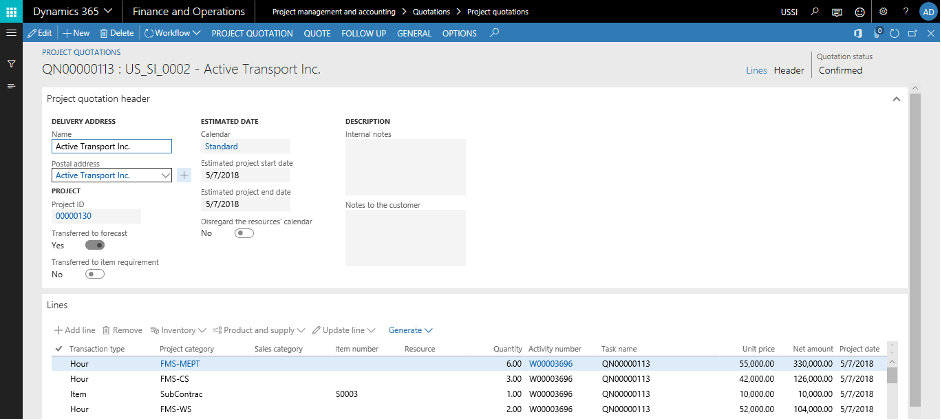The width and height of the screenshot is (941, 420).
Task: Open the Postal address dropdown
Action: (166, 175)
